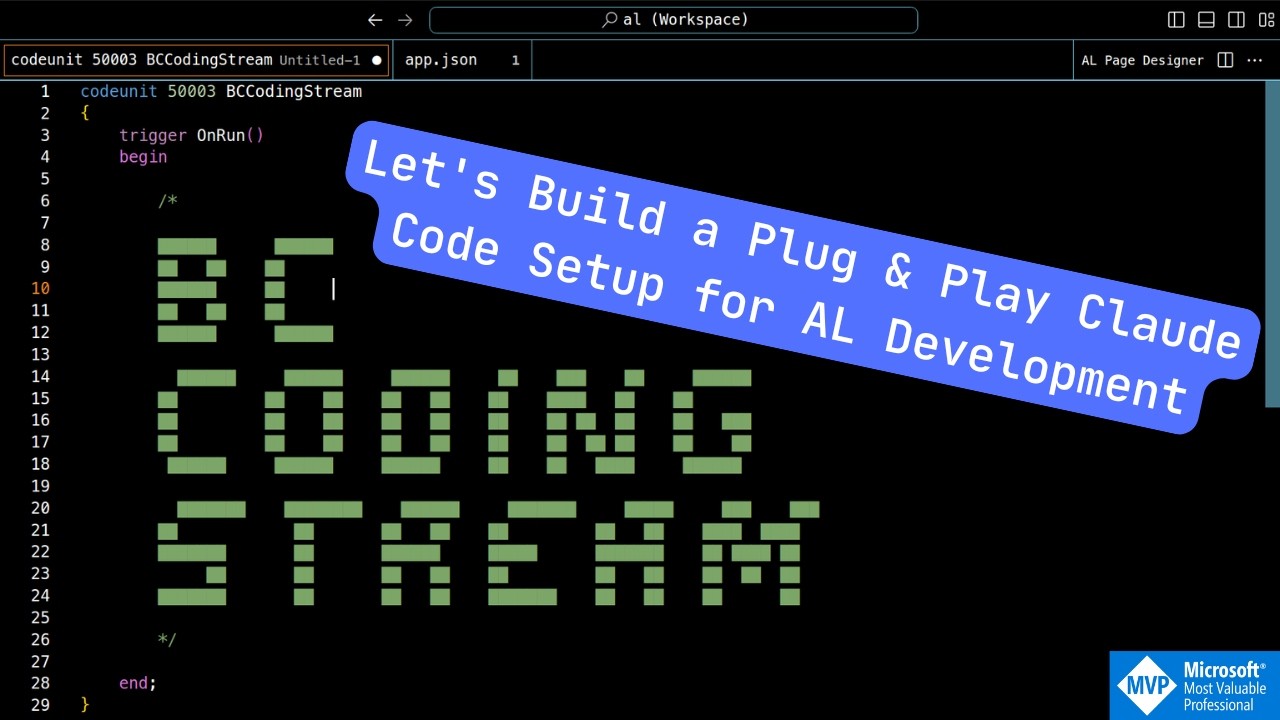Split the editor right
Image resolution: width=1280 pixels, height=720 pixels.
pos(1225,60)
